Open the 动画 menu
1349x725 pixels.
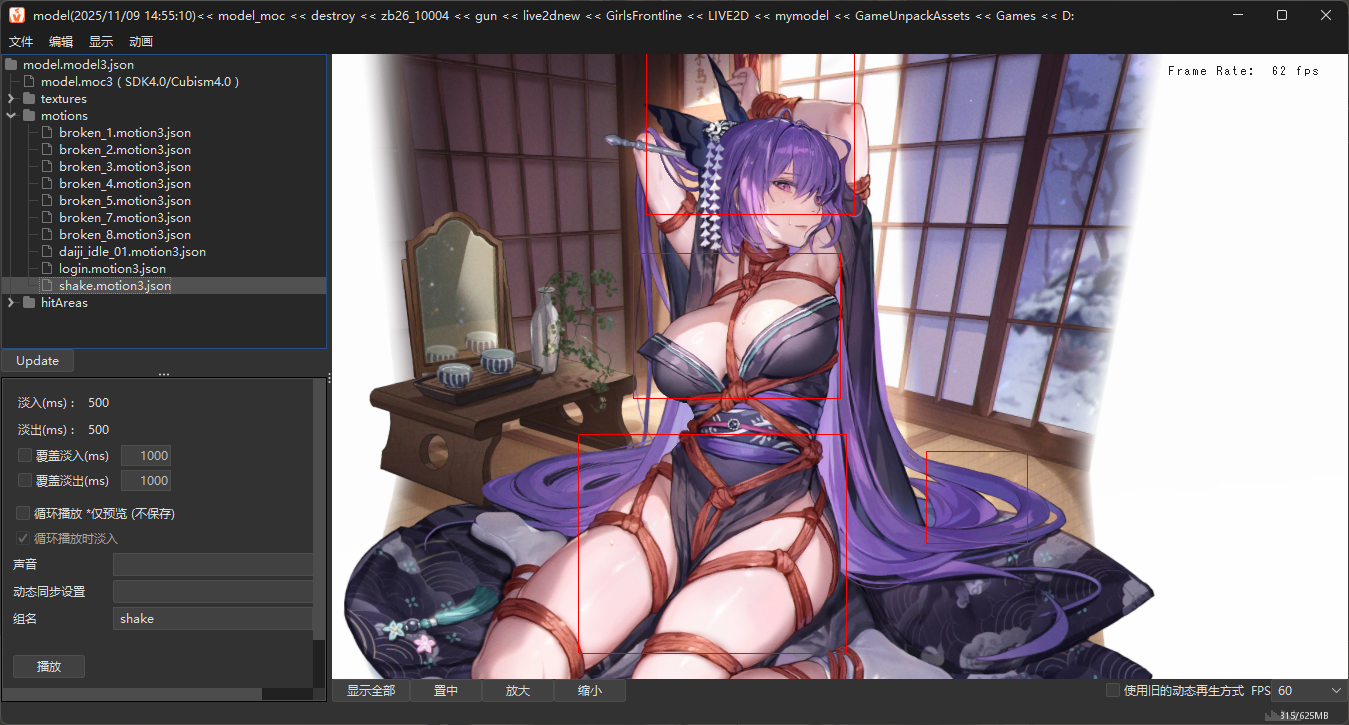[x=141, y=42]
